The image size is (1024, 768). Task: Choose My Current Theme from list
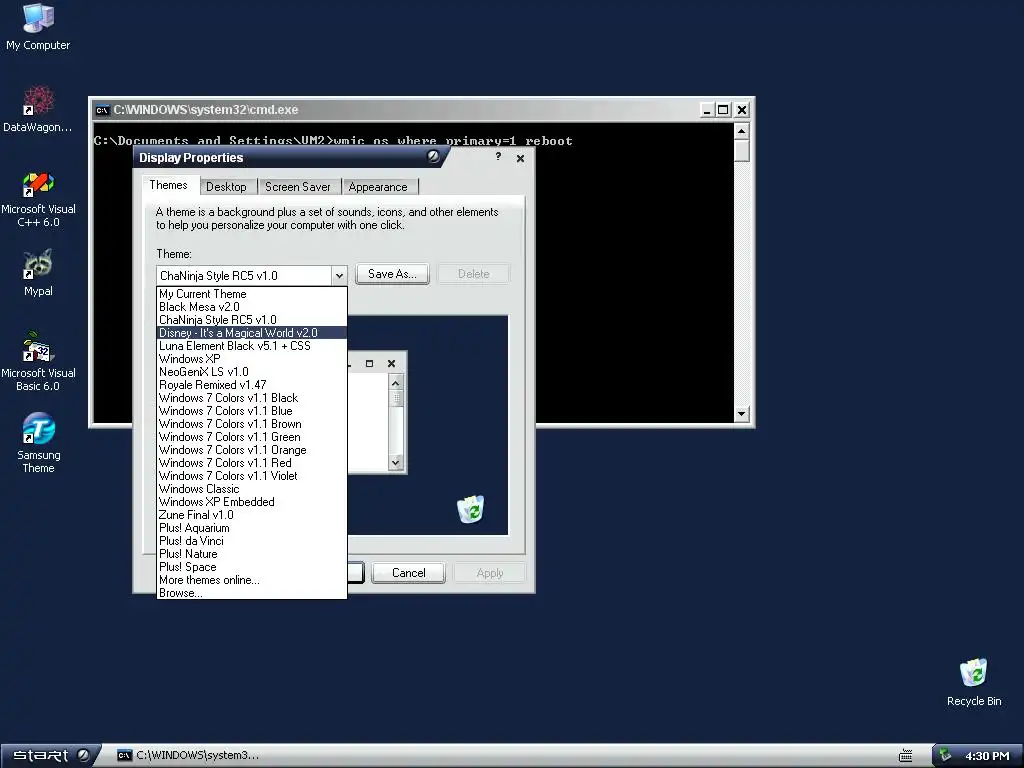coord(251,294)
